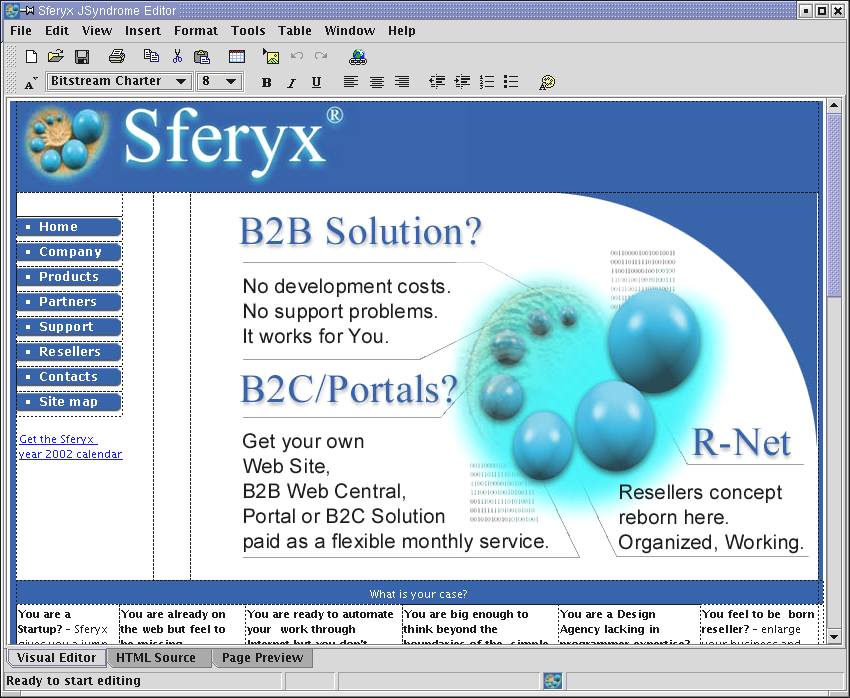Image resolution: width=850 pixels, height=698 pixels.
Task: Toggle italic formatting
Action: (291, 82)
